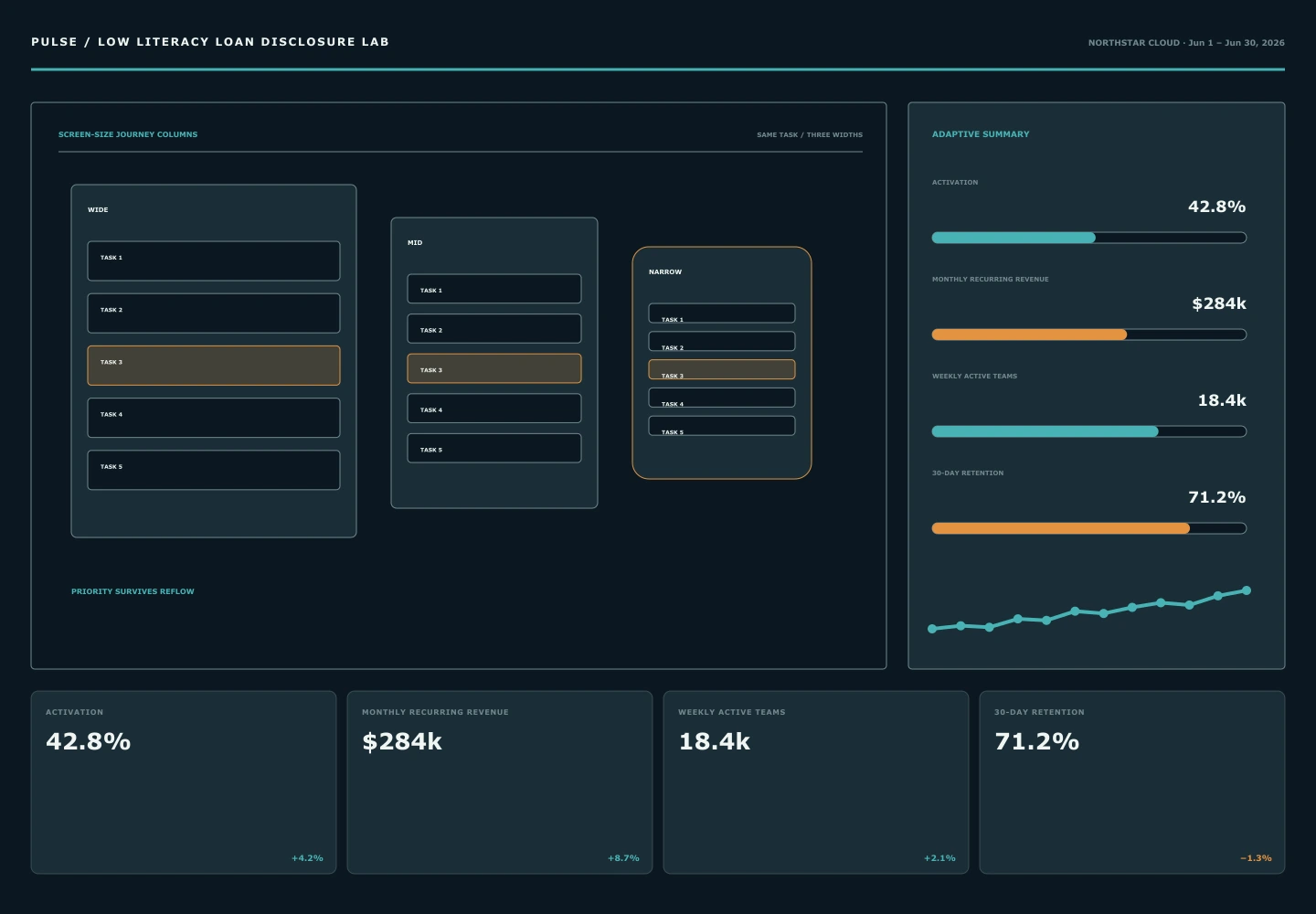The height and width of the screenshot is (914, 1316).
Task: Click the "PULSE / LOW LITERACY LOAN DISCLOSURE LAB" title
Action: pos(210,42)
